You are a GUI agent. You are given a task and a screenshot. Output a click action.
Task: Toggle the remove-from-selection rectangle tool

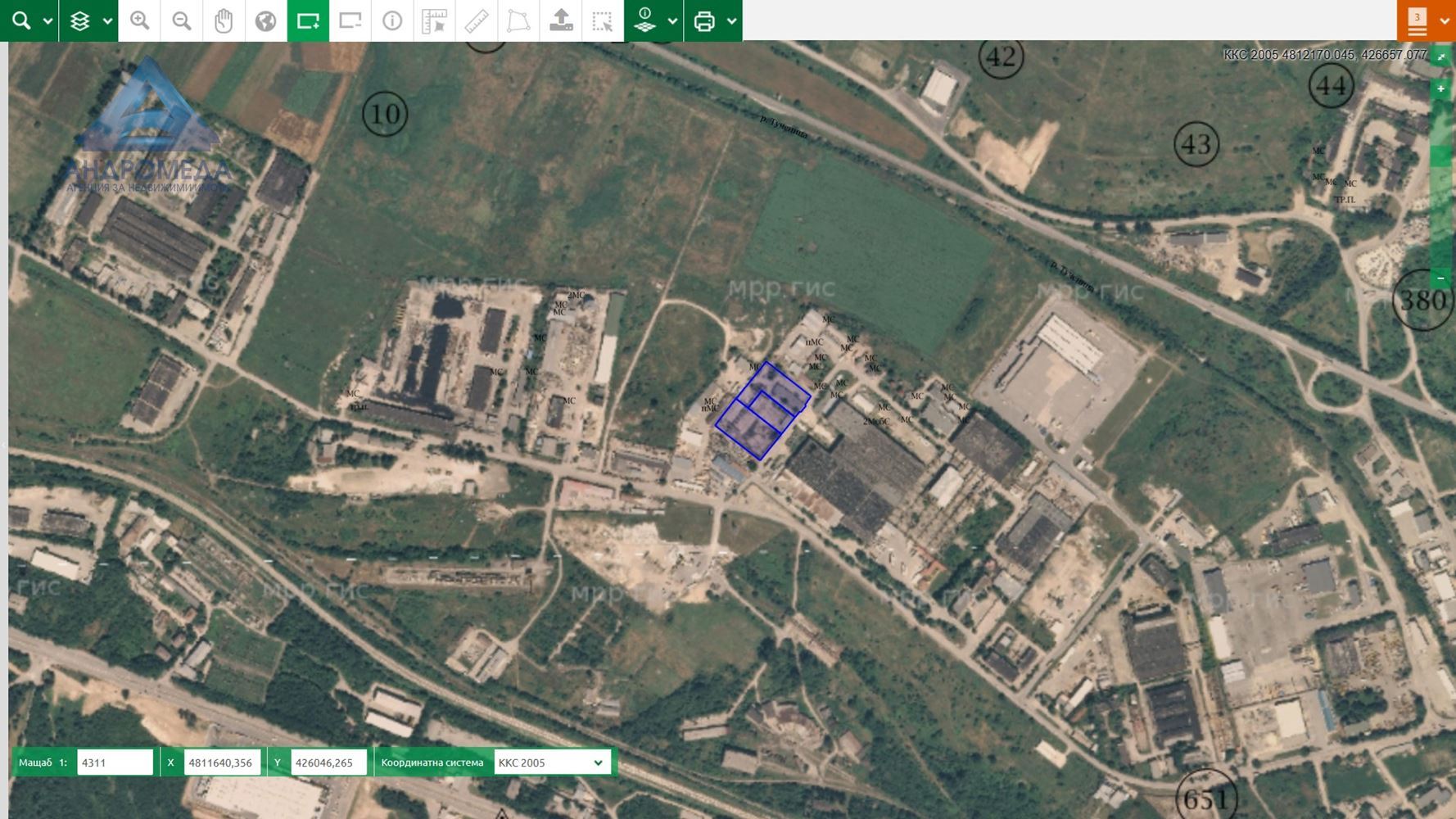[x=350, y=20]
